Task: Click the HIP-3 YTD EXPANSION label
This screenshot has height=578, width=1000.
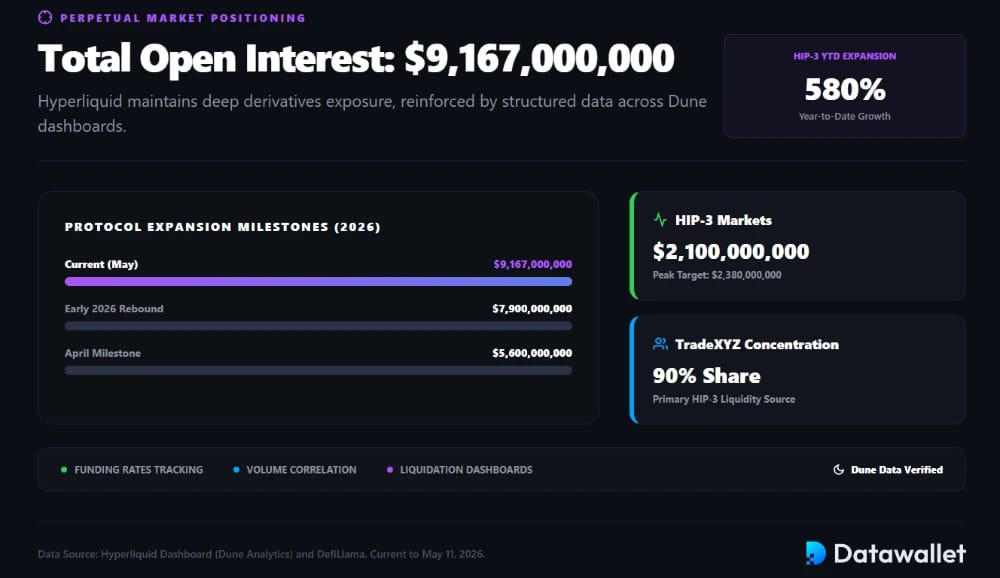Action: pyautogui.click(x=844, y=56)
